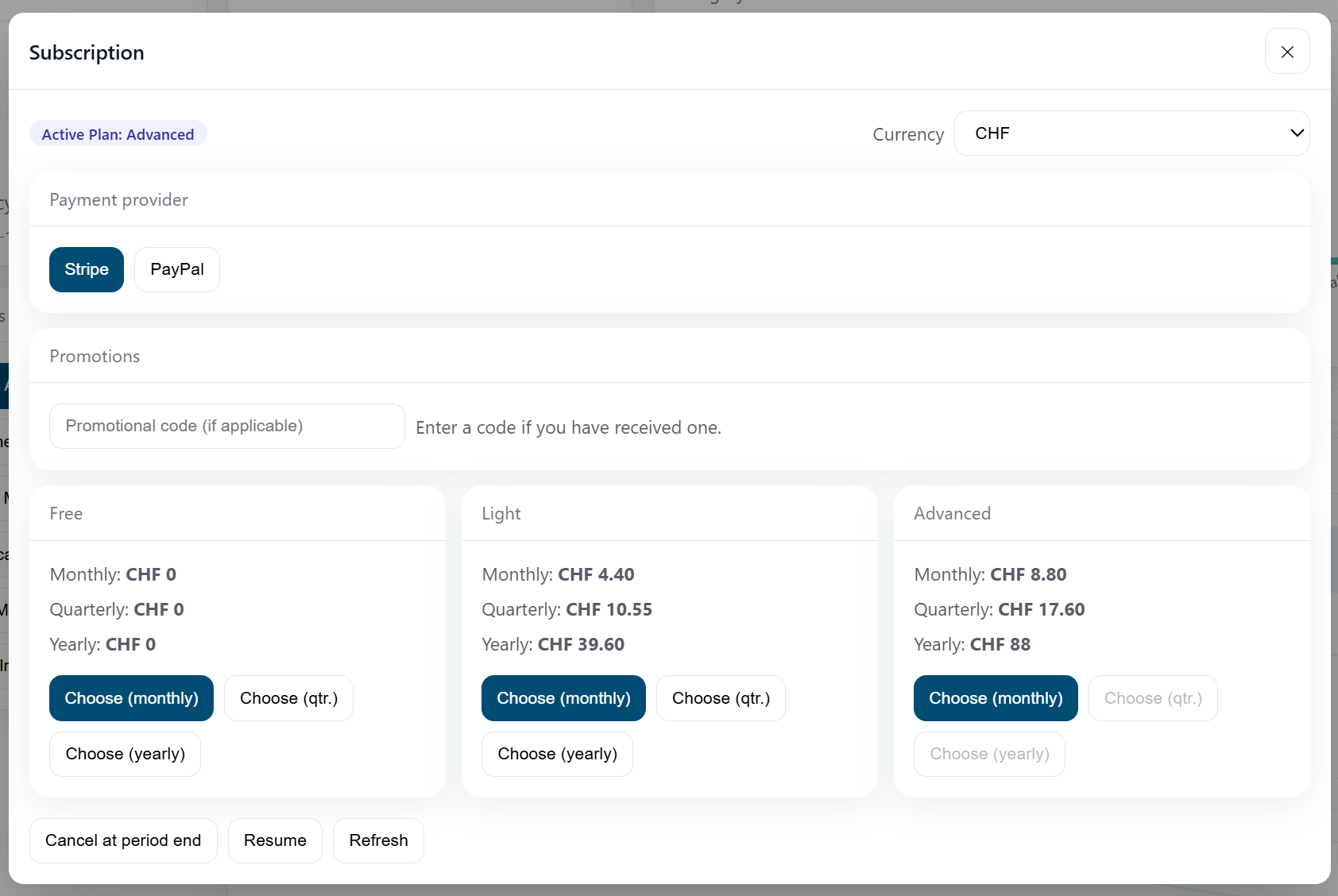The height and width of the screenshot is (896, 1338).
Task: Choose quarterly billing for Light plan
Action: click(721, 698)
